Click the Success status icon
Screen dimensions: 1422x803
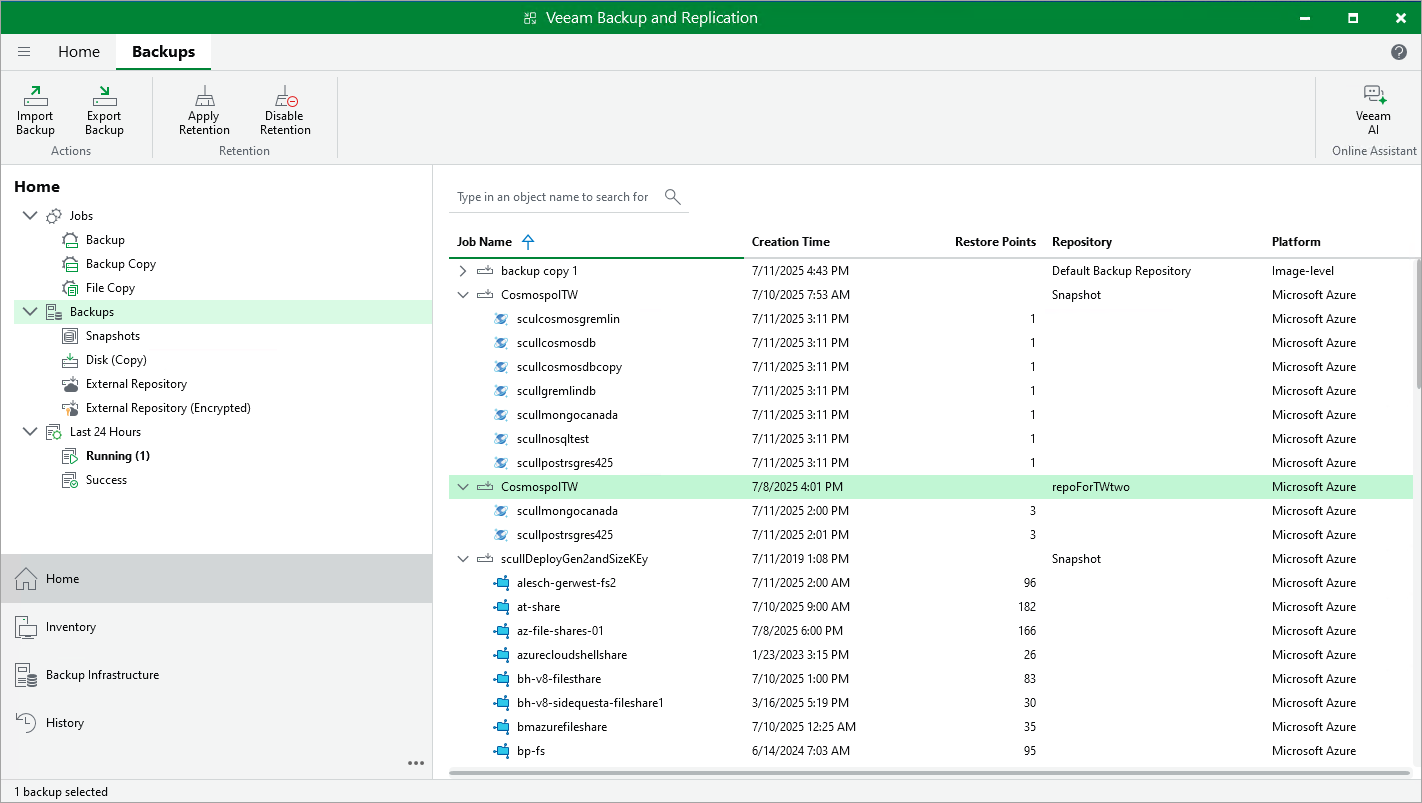click(x=70, y=480)
